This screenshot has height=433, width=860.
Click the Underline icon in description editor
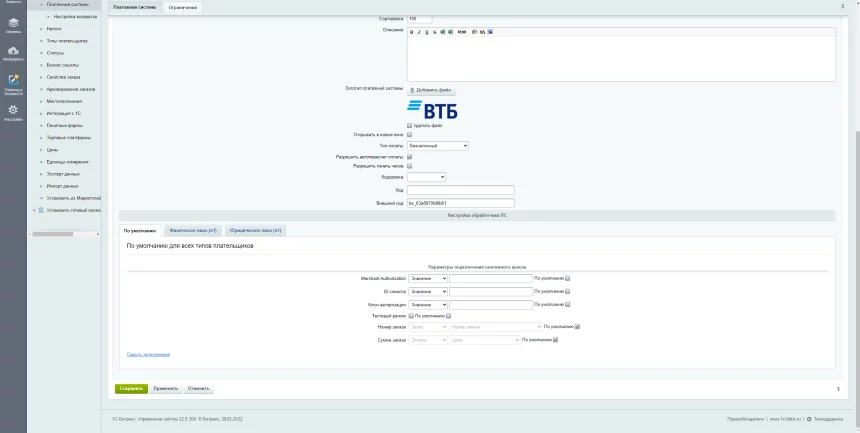coord(427,31)
